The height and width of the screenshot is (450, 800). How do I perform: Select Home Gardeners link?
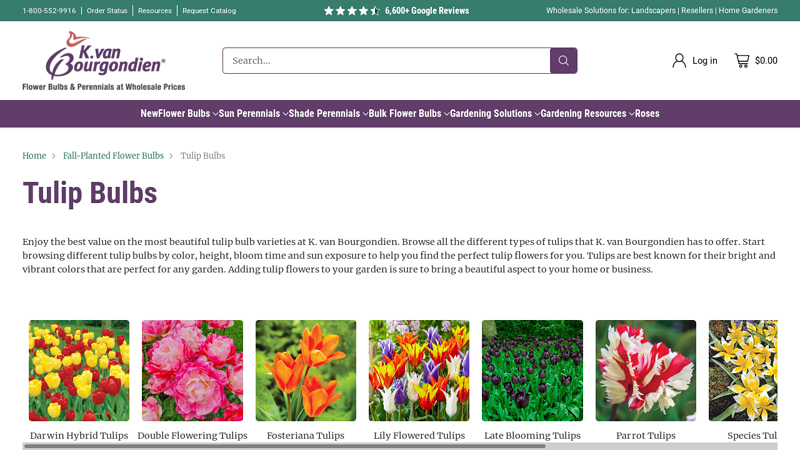[748, 10]
